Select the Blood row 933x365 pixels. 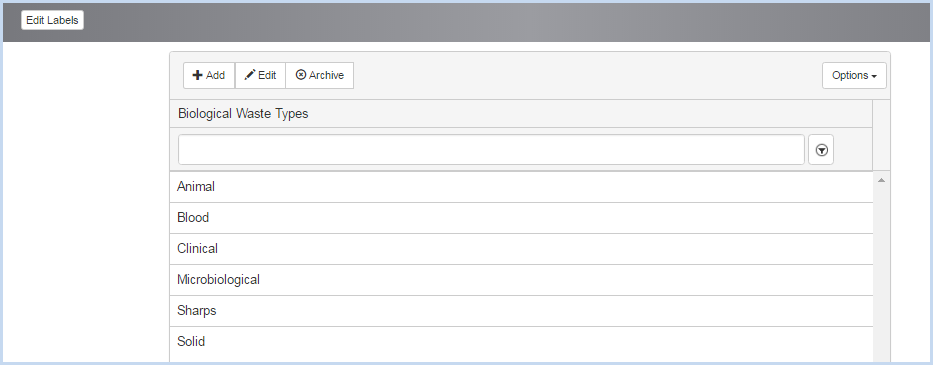click(x=521, y=218)
